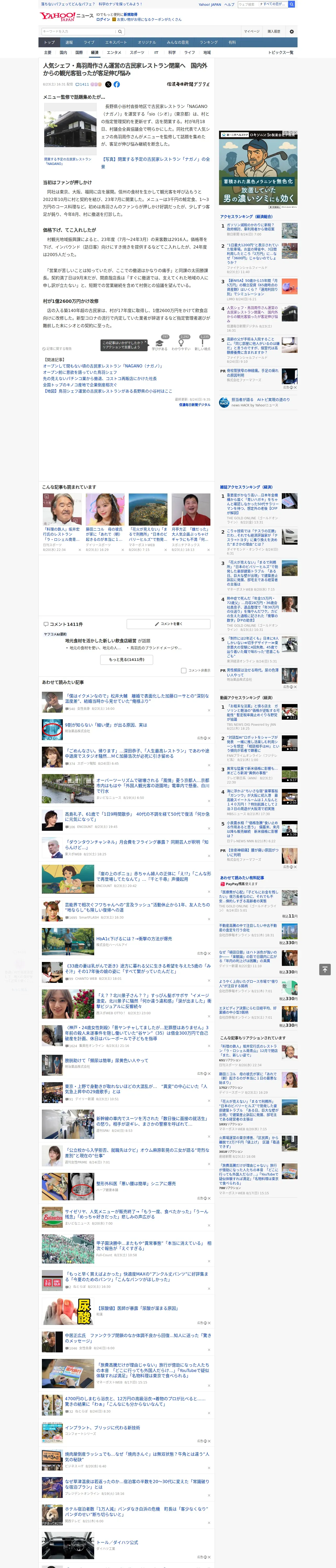
Task: Open settings gear icon near 購入履歴
Action: click(x=292, y=32)
